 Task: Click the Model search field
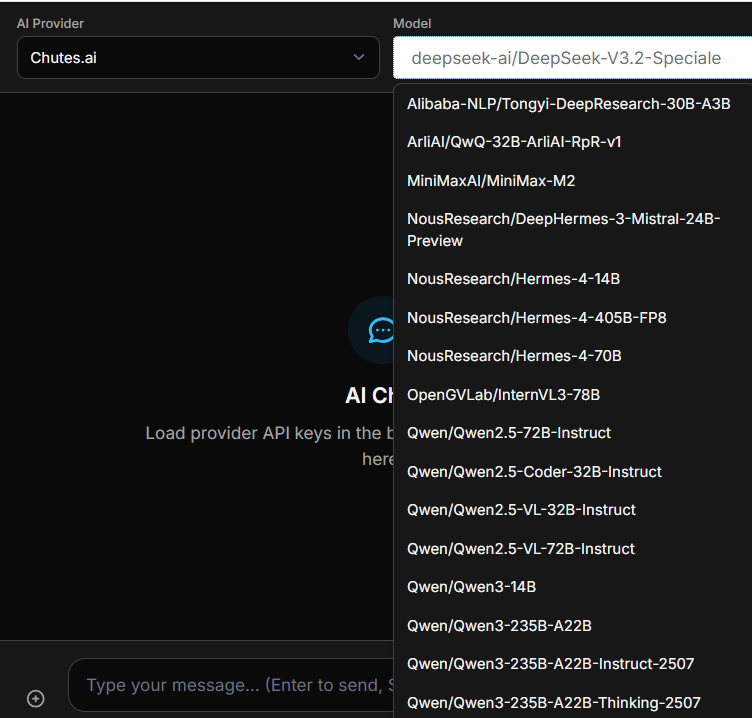pos(572,58)
